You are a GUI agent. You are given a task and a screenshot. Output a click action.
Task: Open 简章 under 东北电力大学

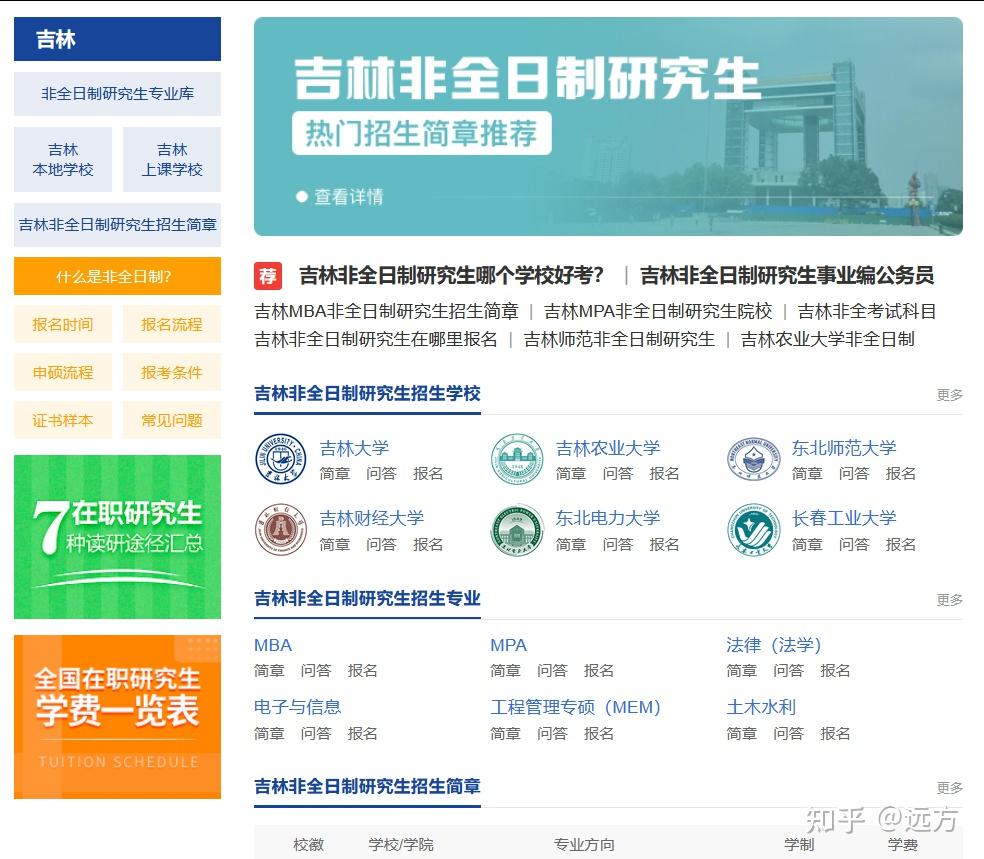point(571,545)
